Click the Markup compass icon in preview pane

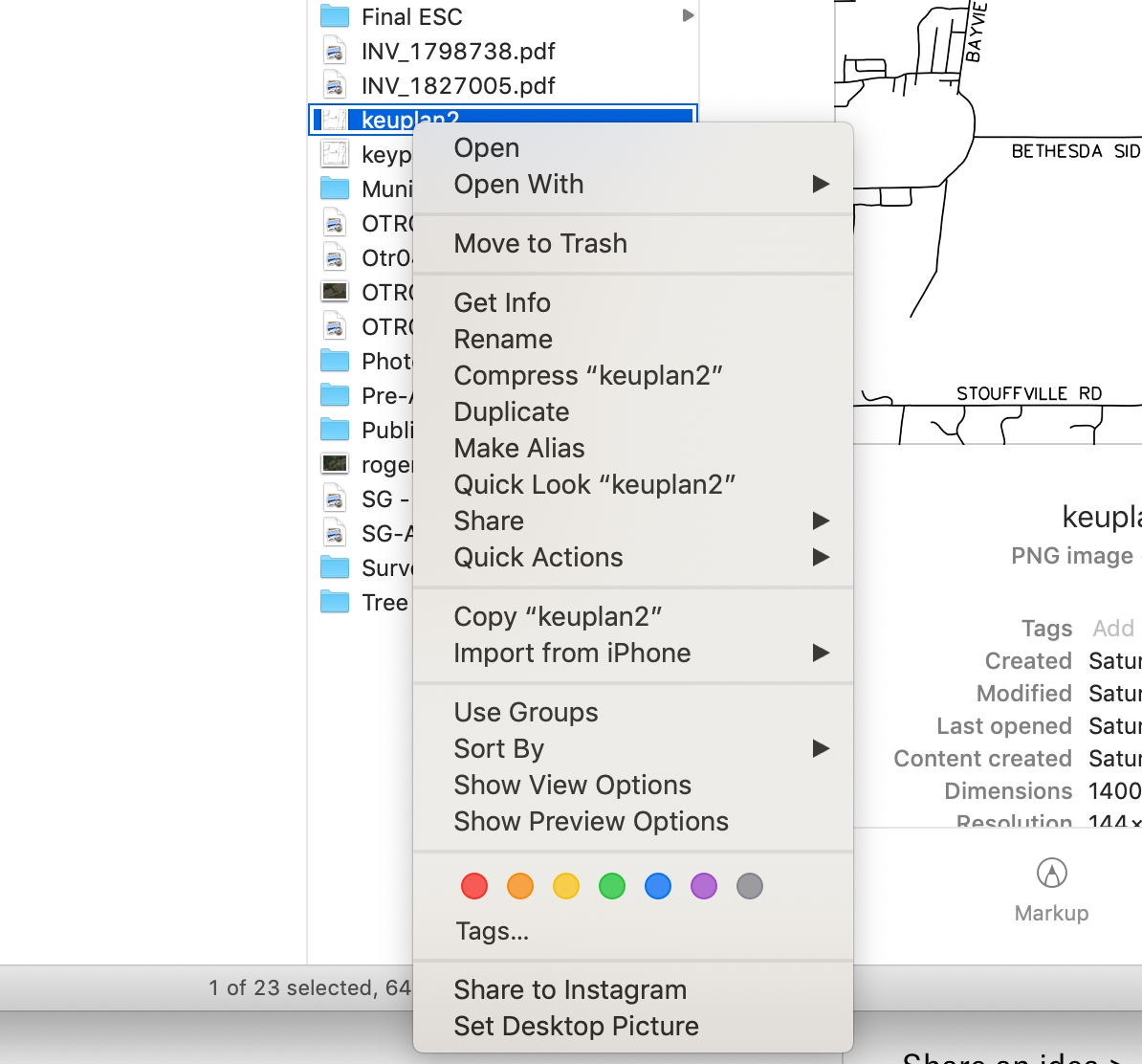click(x=1050, y=873)
